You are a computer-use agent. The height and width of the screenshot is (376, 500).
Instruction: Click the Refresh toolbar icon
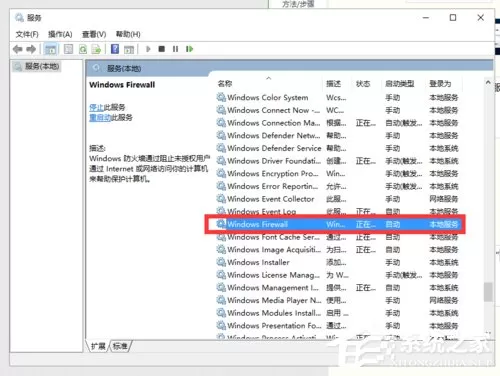pyautogui.click(x=83, y=49)
